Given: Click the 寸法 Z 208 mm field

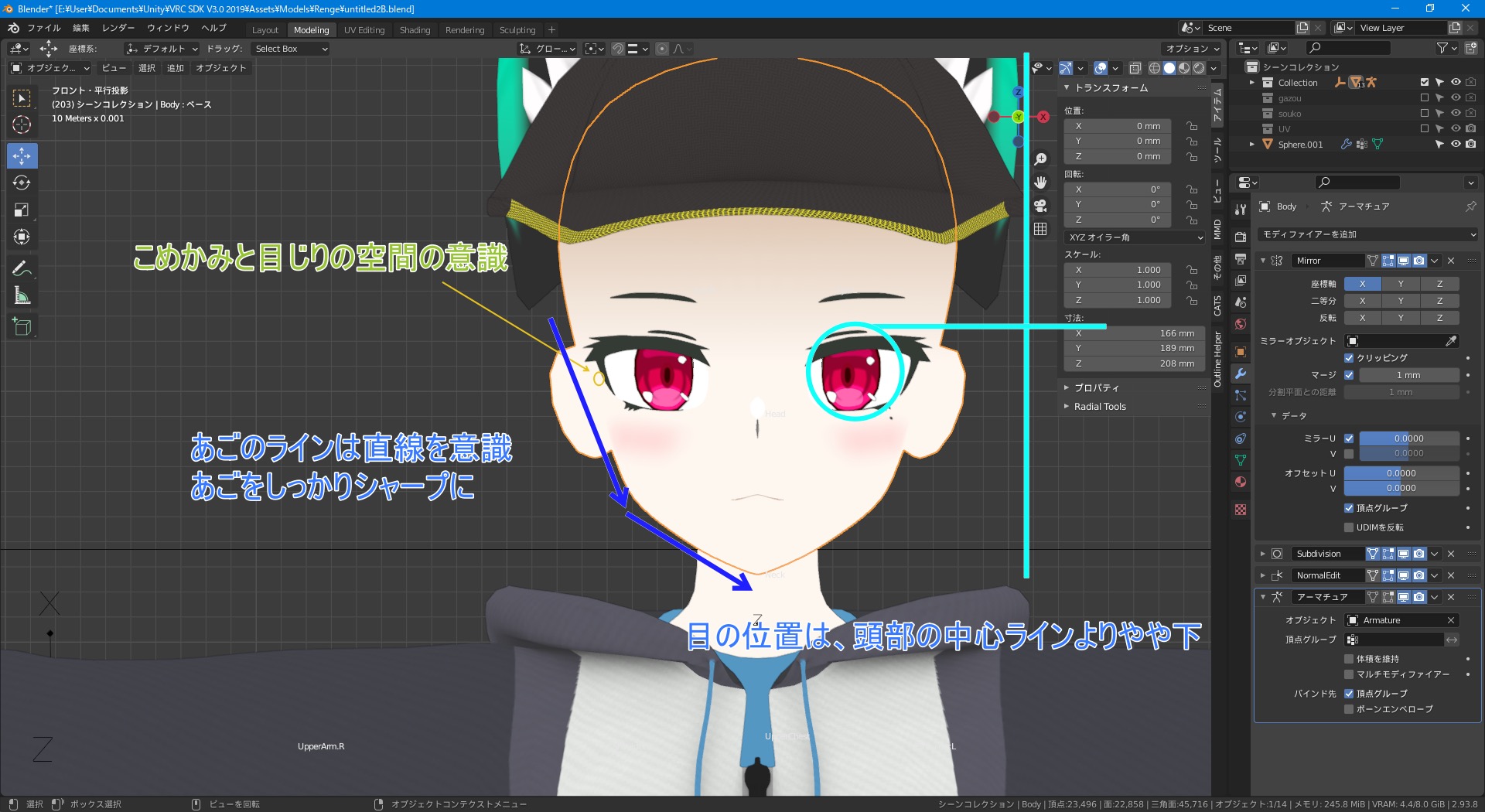Looking at the screenshot, I should click(1135, 363).
